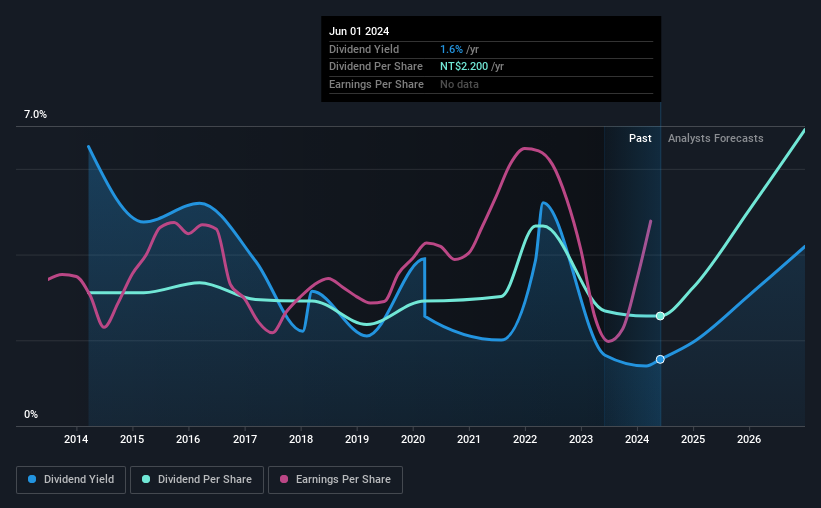Click the 2017 x-axis label
Image resolution: width=821 pixels, height=508 pixels.
point(245,439)
